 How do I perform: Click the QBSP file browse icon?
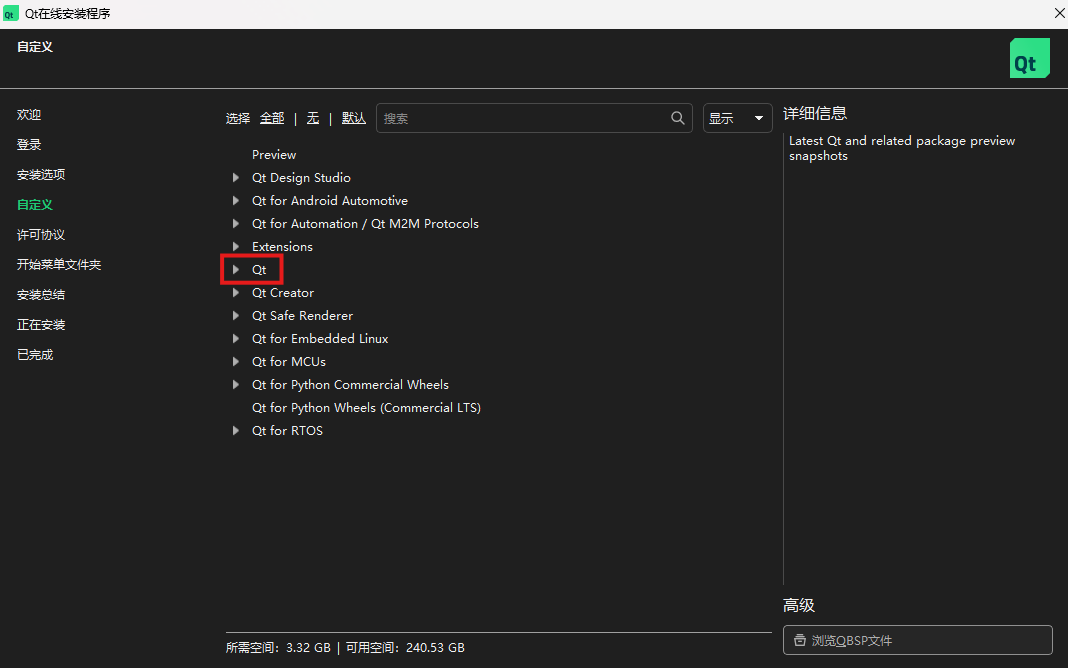click(800, 640)
